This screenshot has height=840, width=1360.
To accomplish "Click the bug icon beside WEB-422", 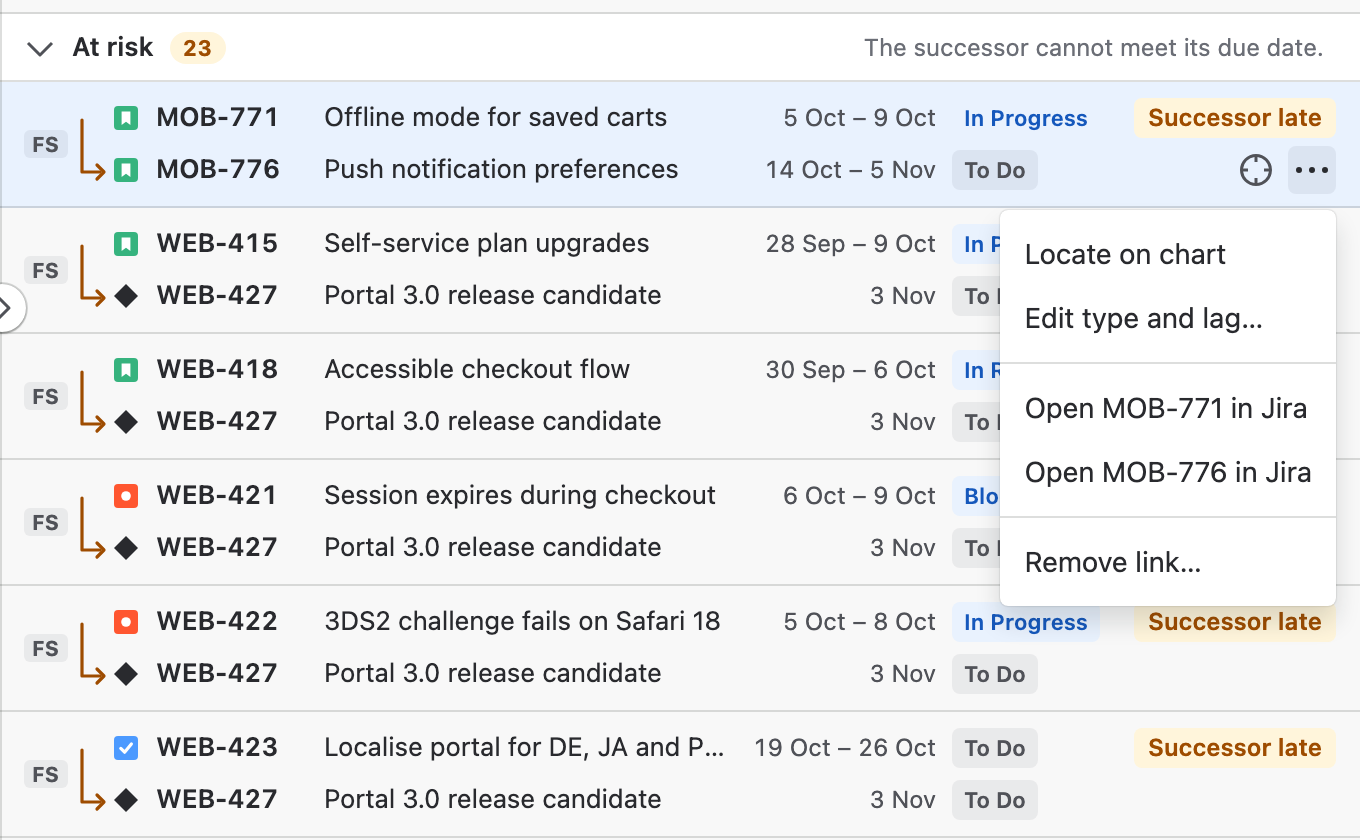I will (125, 622).
